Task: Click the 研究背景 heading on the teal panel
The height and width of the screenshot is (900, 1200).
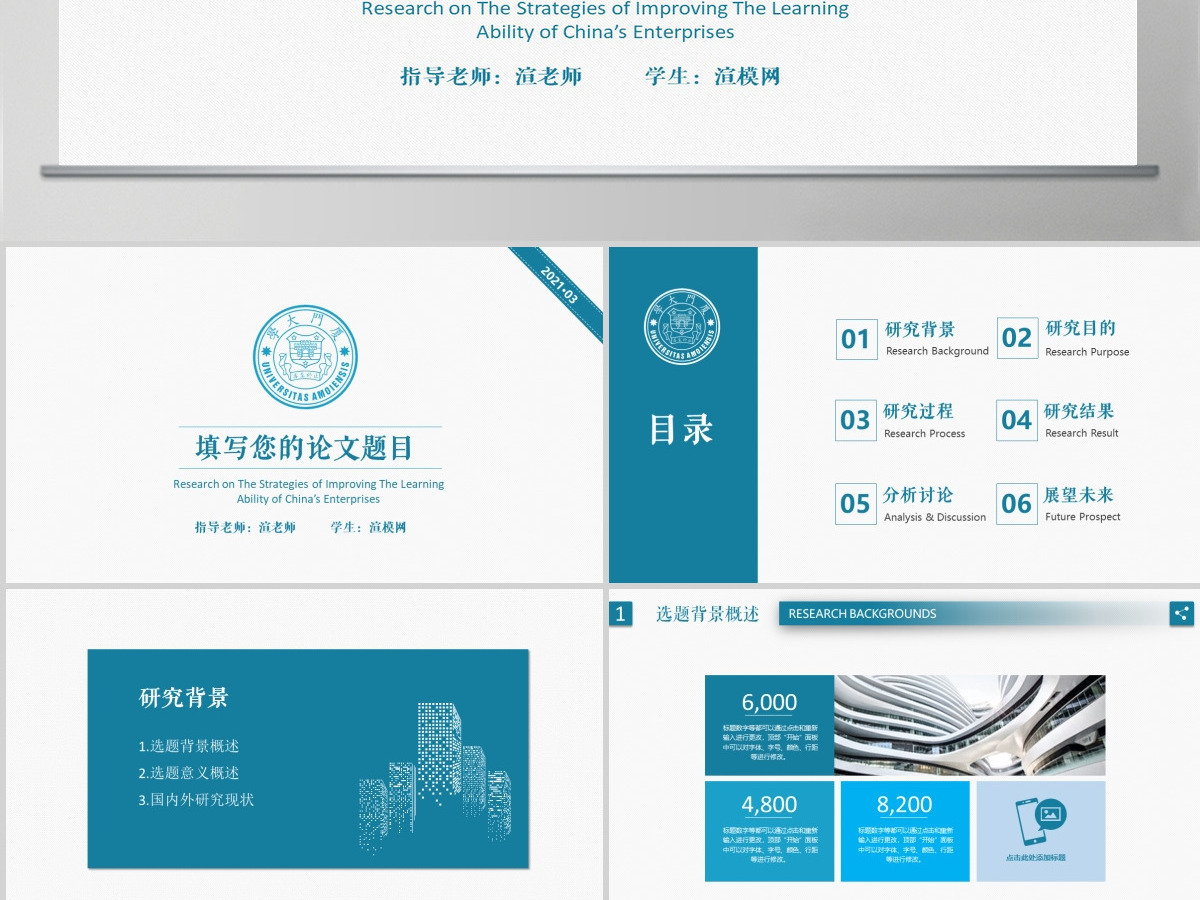Action: [184, 698]
